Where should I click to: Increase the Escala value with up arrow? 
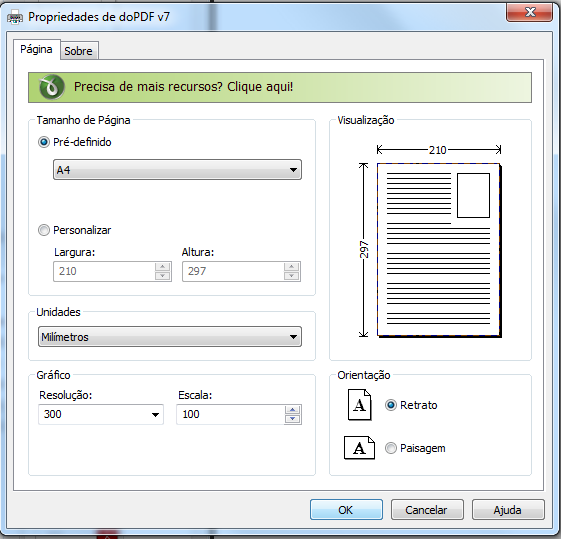(293, 410)
